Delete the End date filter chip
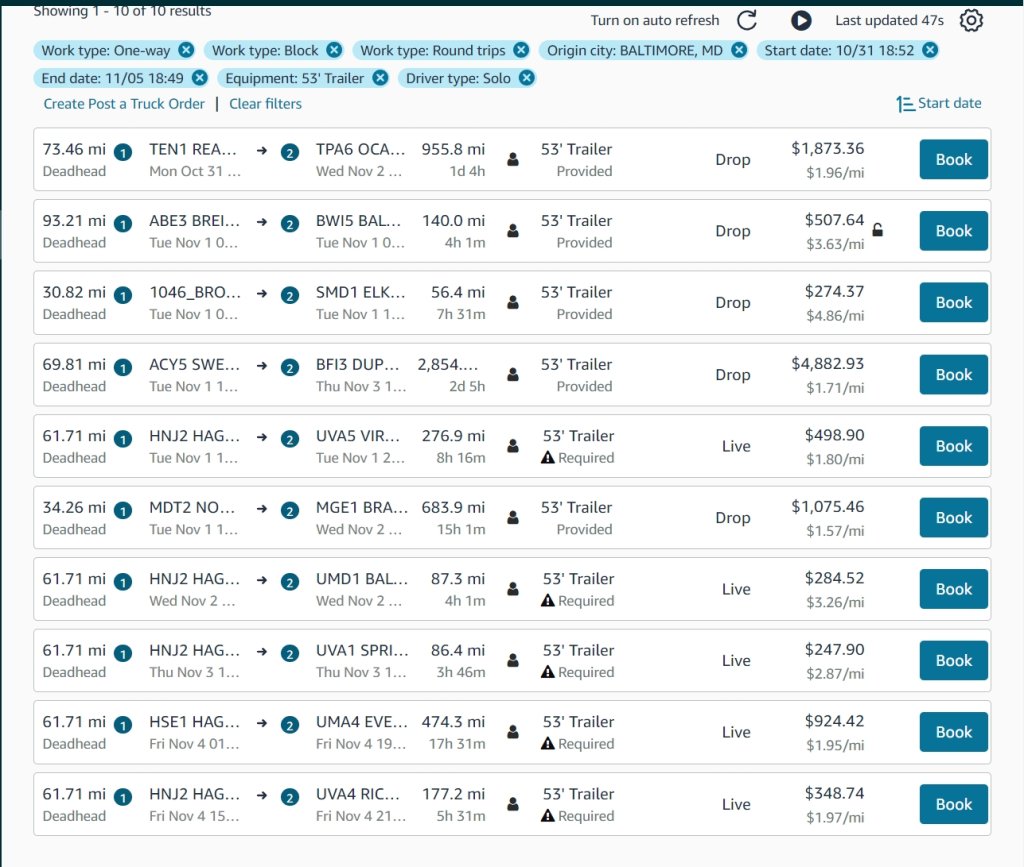The image size is (1024, 867). (x=199, y=78)
